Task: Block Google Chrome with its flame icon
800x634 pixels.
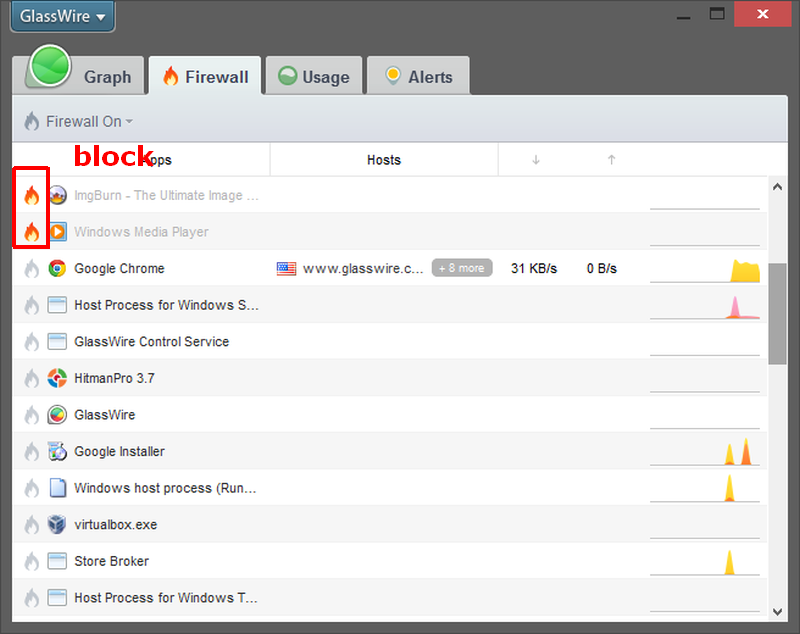Action: pyautogui.click(x=32, y=268)
